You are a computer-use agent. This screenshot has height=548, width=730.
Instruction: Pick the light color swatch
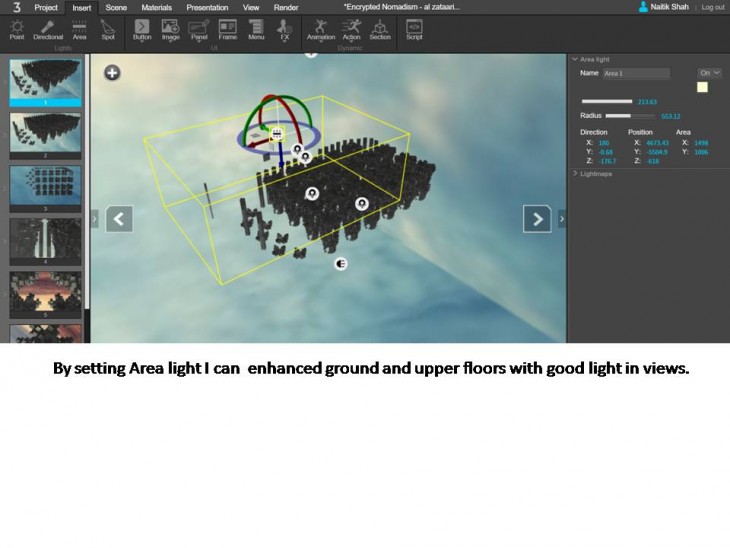[x=702, y=87]
